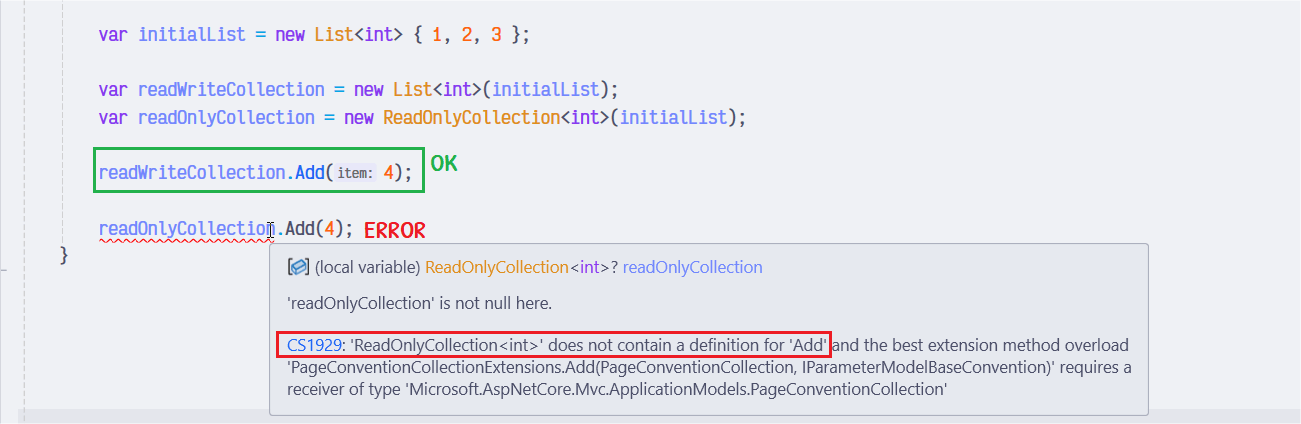Viewport: 1301px width, 424px height.
Task: Click the 'item:' inlay parameter hint
Action: coord(355,173)
